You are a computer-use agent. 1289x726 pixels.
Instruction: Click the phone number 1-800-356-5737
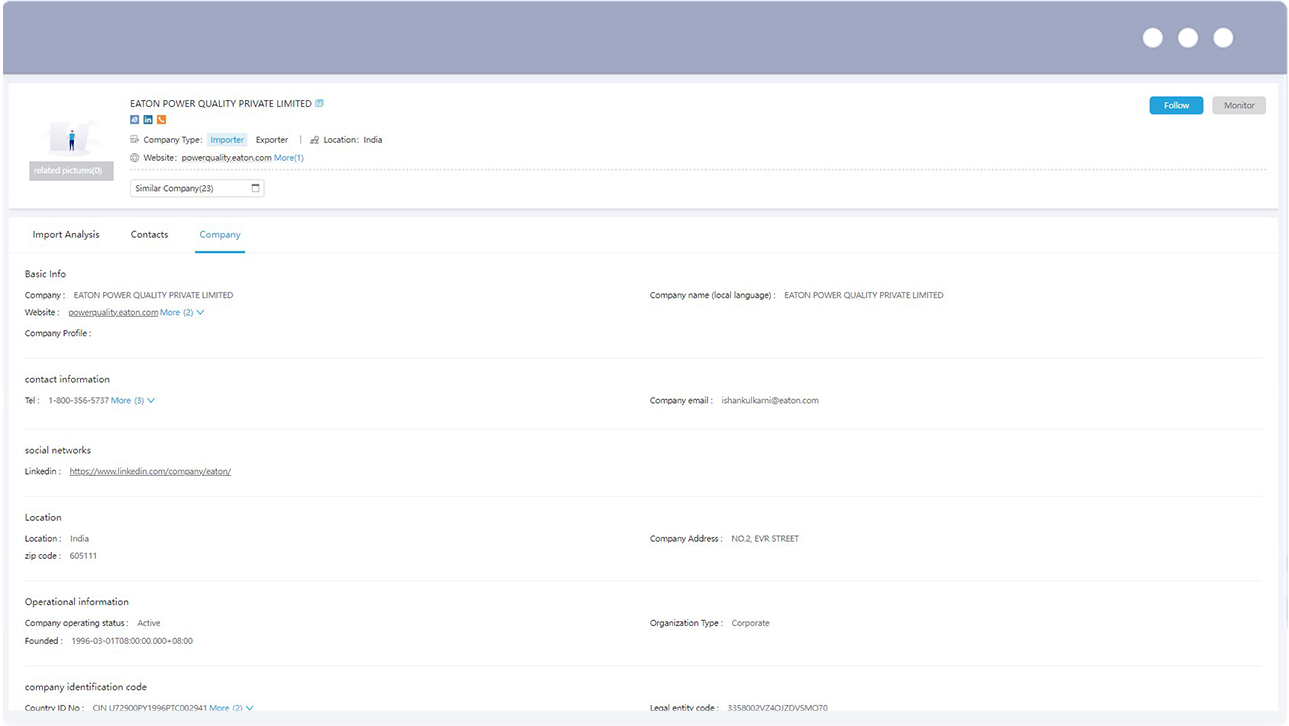79,401
